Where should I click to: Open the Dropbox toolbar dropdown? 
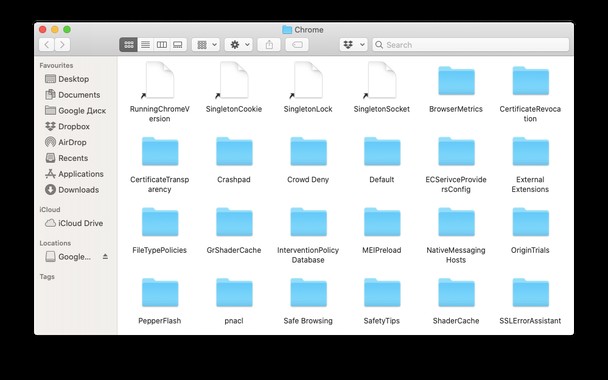353,45
